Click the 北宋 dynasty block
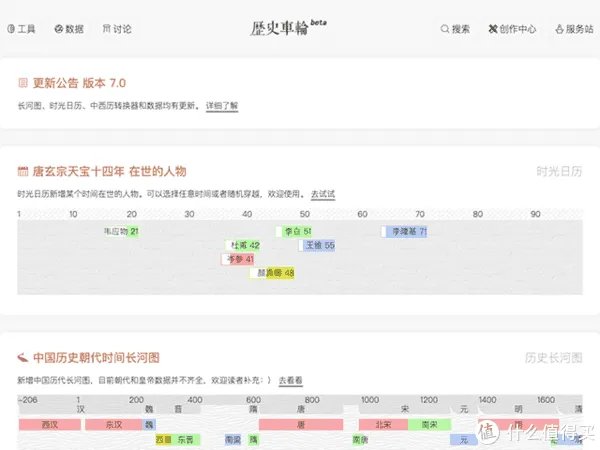The width and height of the screenshot is (600, 450). [x=383, y=425]
